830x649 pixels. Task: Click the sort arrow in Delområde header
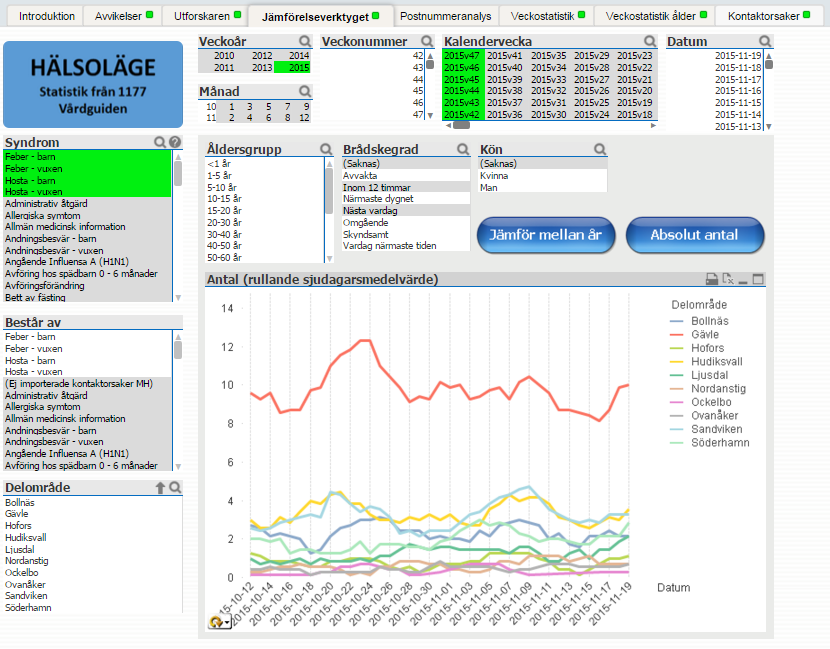[x=160, y=488]
